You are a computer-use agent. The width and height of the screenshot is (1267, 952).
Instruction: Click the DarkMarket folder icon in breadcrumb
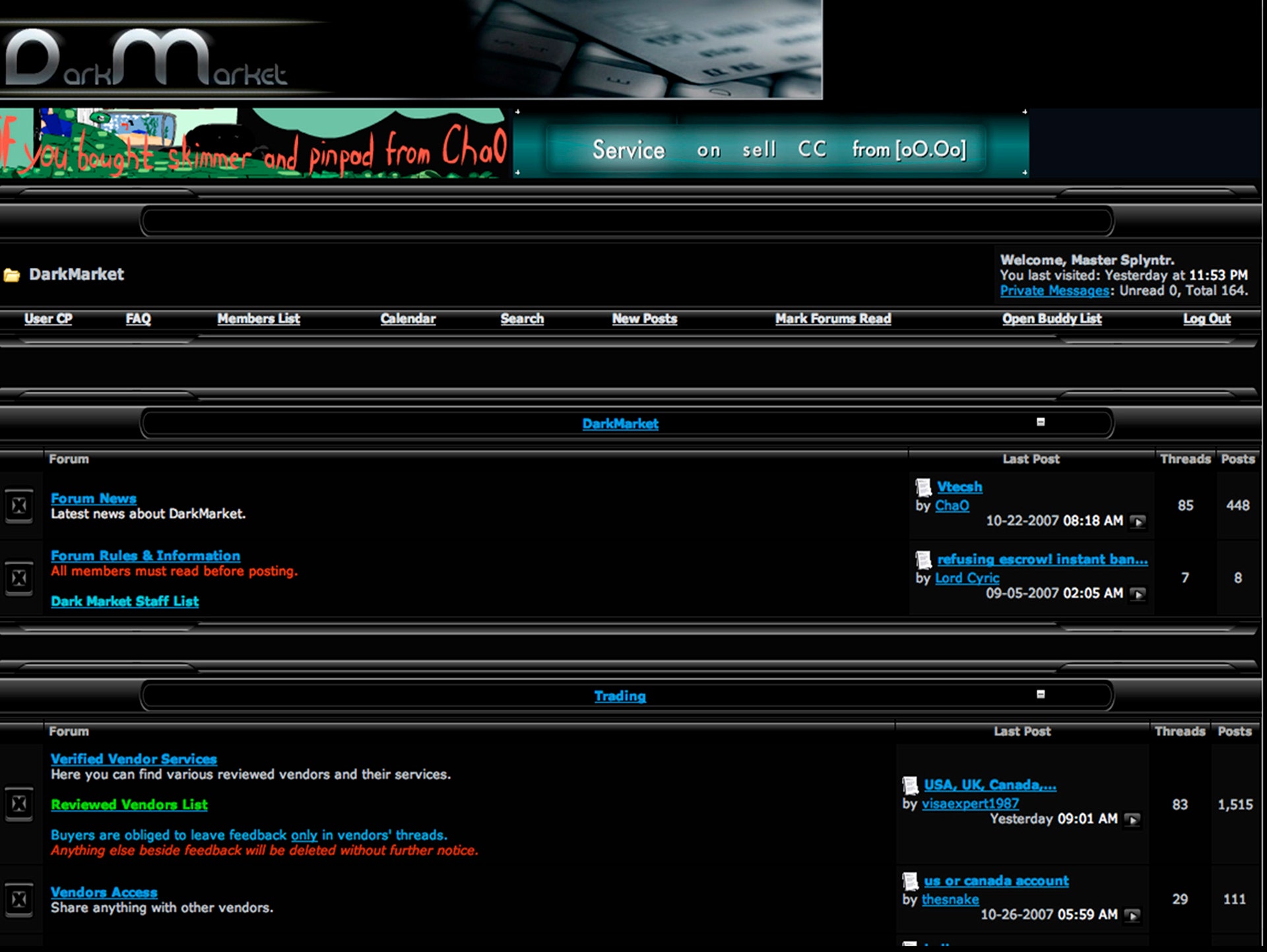11,275
